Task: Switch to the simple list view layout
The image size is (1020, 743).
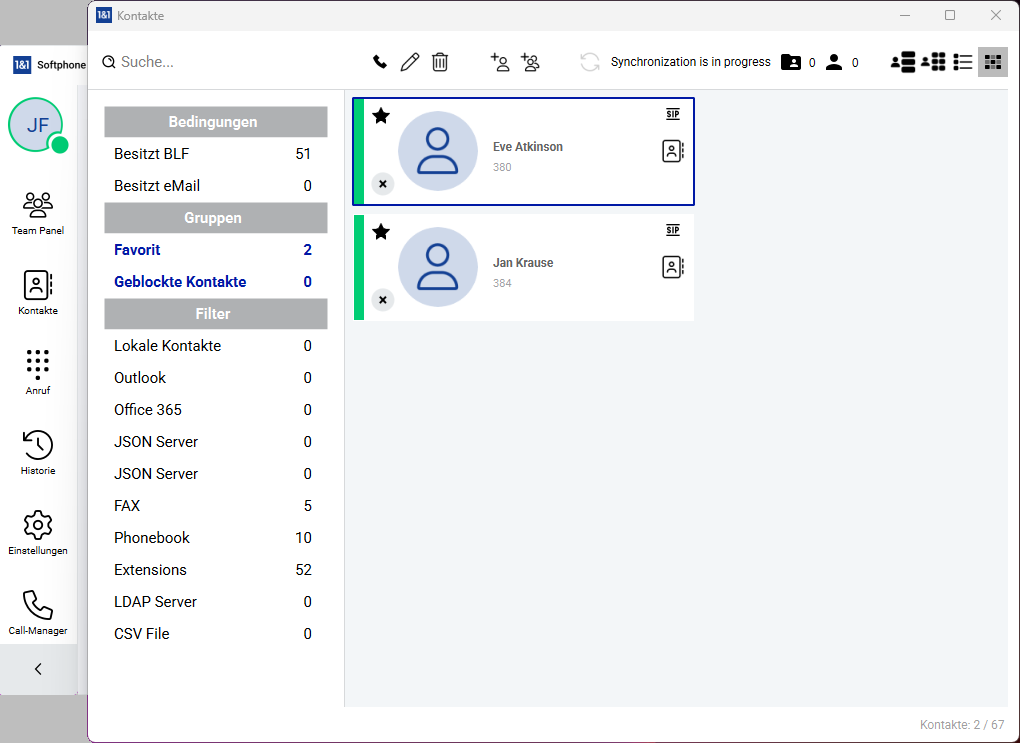Action: coord(963,62)
